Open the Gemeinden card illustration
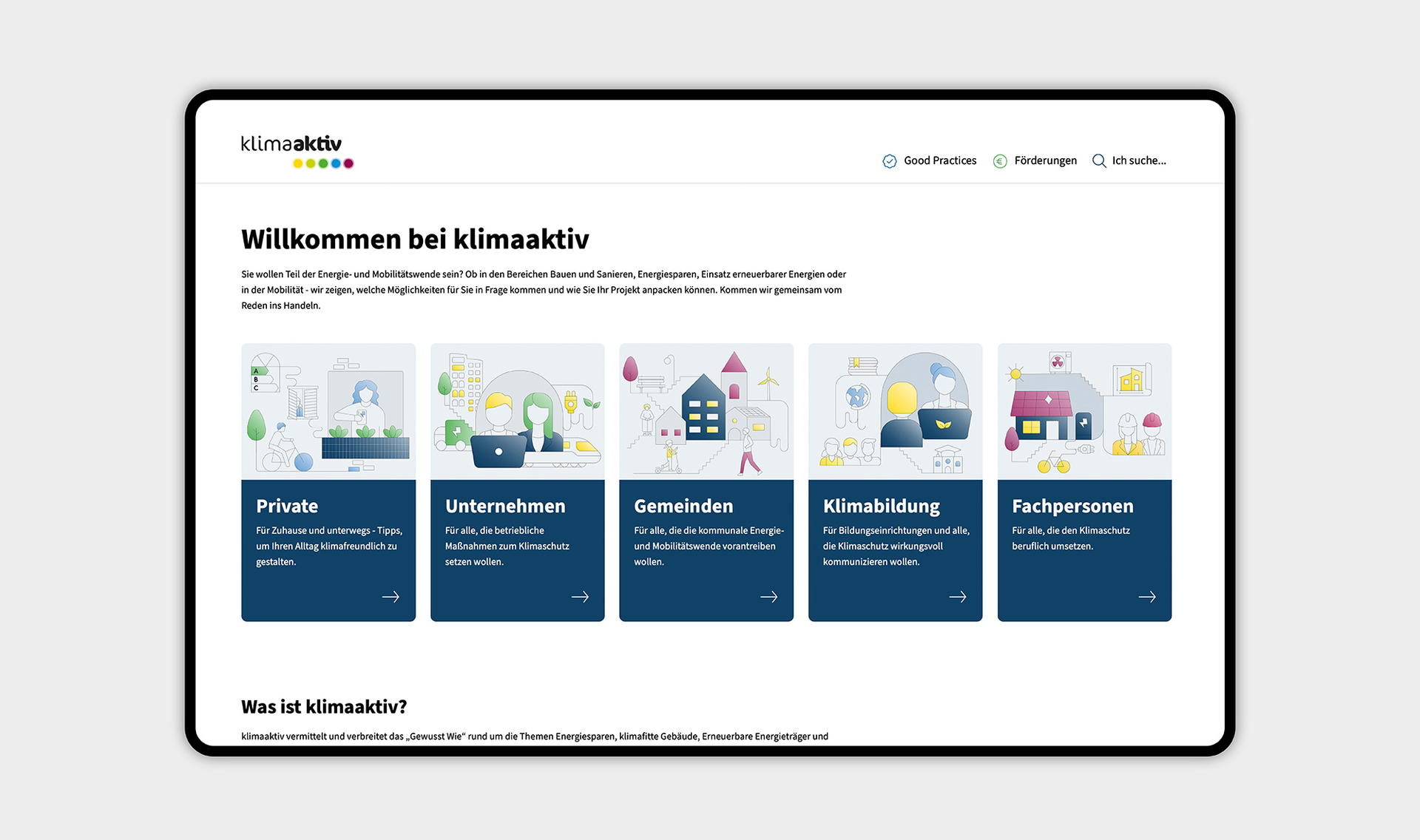 click(x=706, y=411)
